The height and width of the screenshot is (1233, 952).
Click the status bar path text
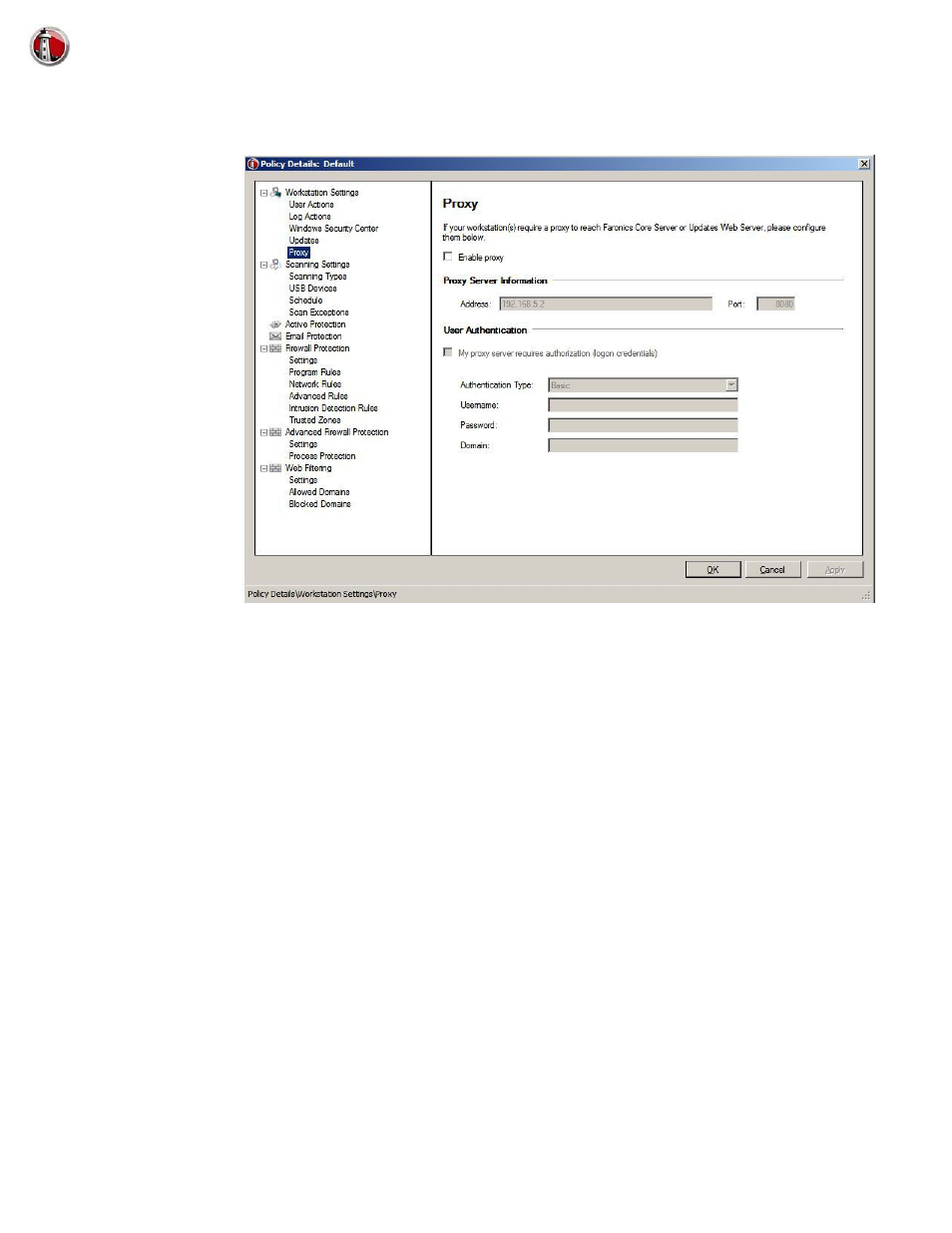pos(322,594)
